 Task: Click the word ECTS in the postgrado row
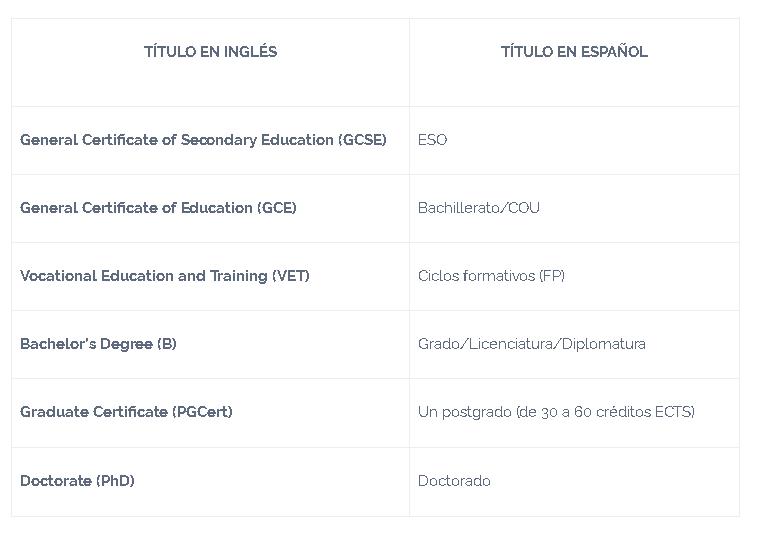point(674,412)
